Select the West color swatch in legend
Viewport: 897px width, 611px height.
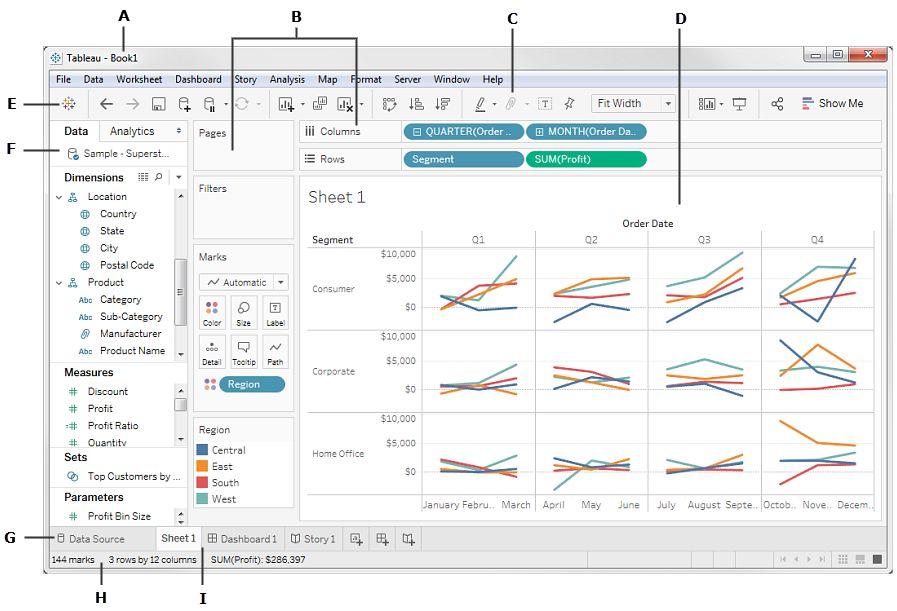202,499
